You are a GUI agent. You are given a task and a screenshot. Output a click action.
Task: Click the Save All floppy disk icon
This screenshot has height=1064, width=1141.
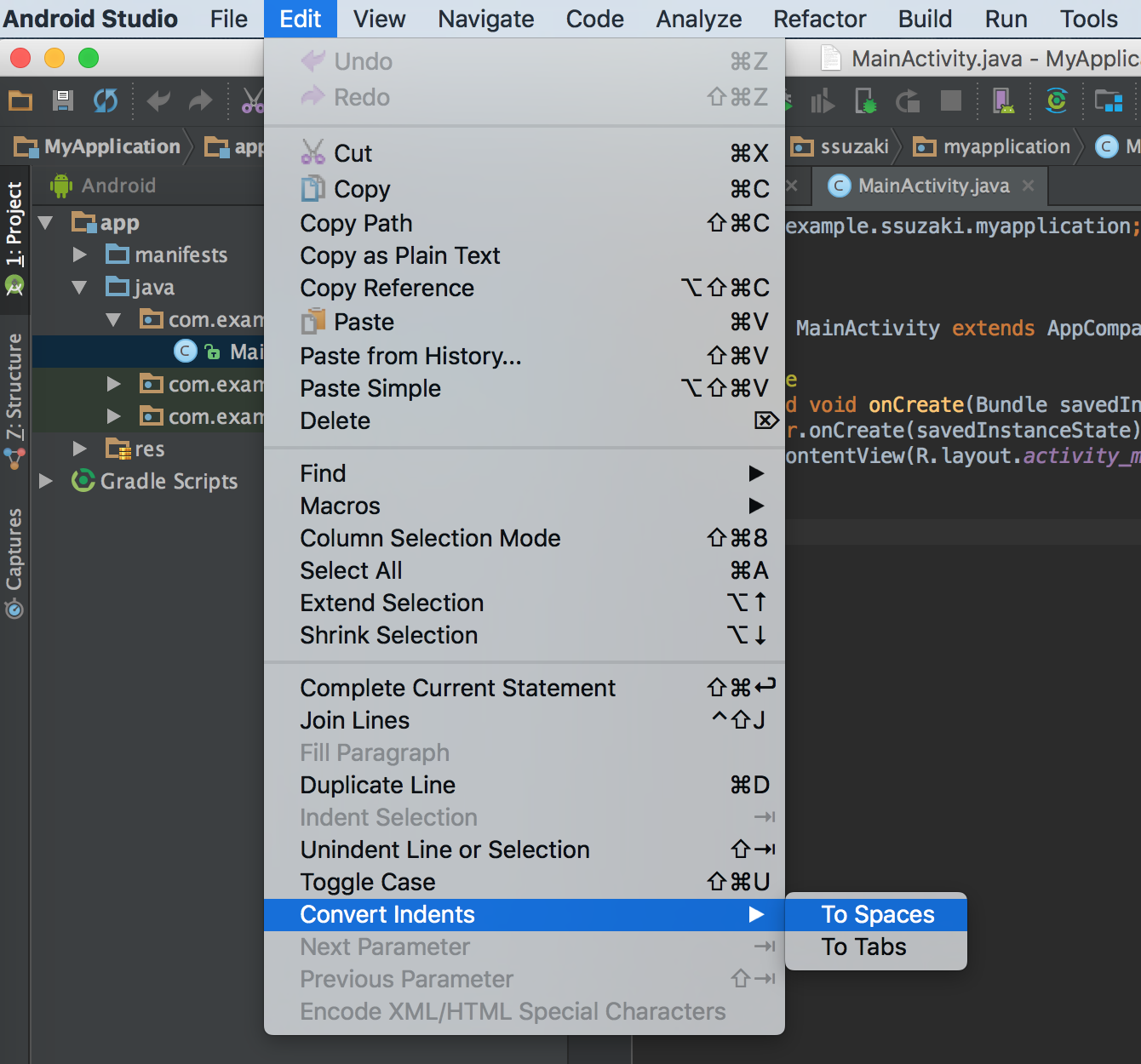point(63,101)
